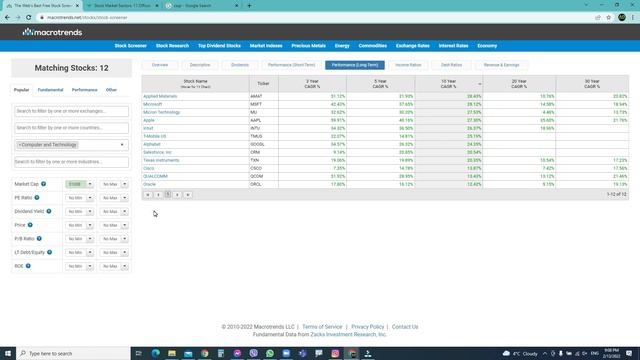Open the Debt Ratios tab
This screenshot has width=640, height=360.
[451, 65]
